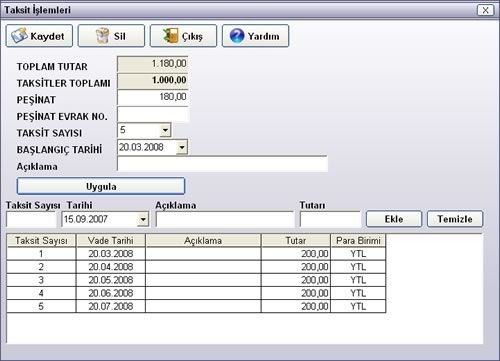This screenshot has width=500, height=361.
Task: Click the Sil button's trash bin icon
Action: 102,36
